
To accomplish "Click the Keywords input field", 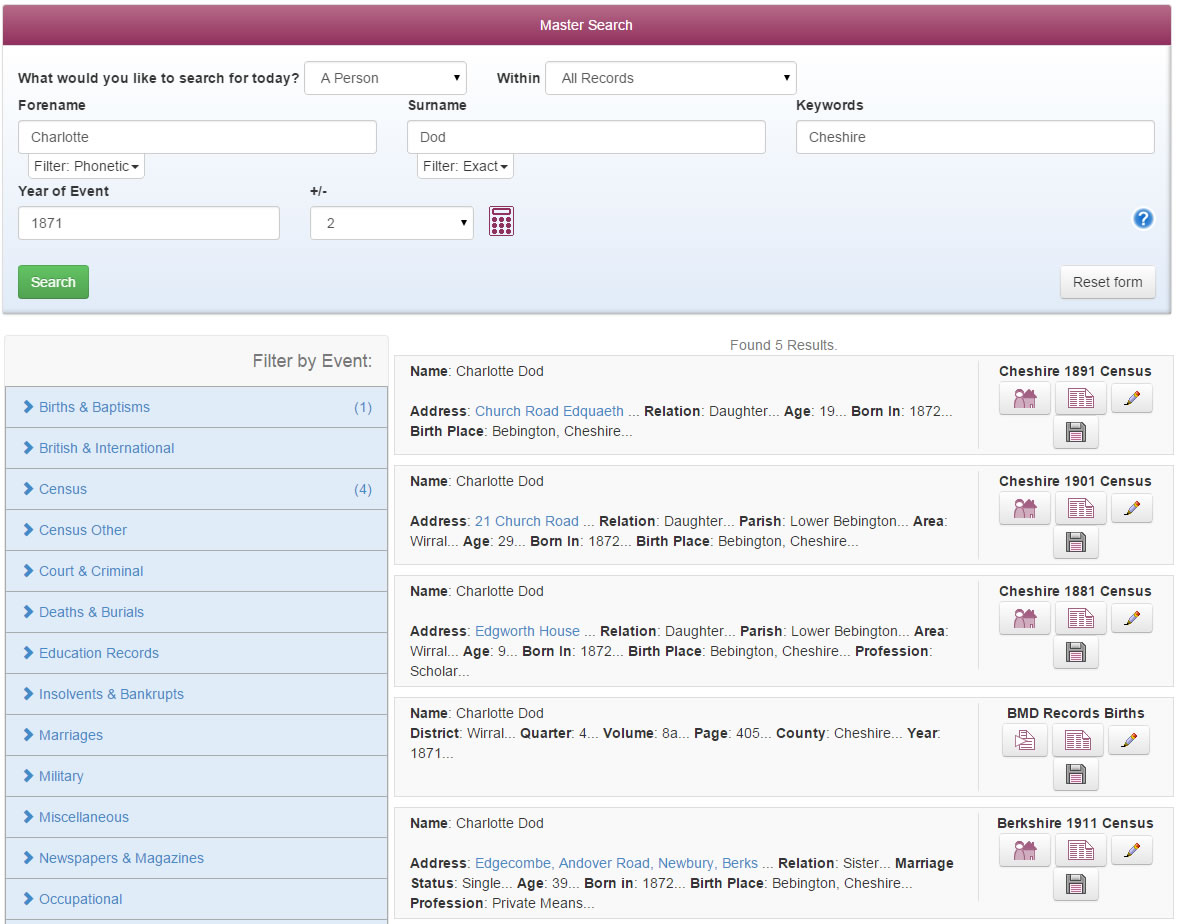I will (x=975, y=137).
